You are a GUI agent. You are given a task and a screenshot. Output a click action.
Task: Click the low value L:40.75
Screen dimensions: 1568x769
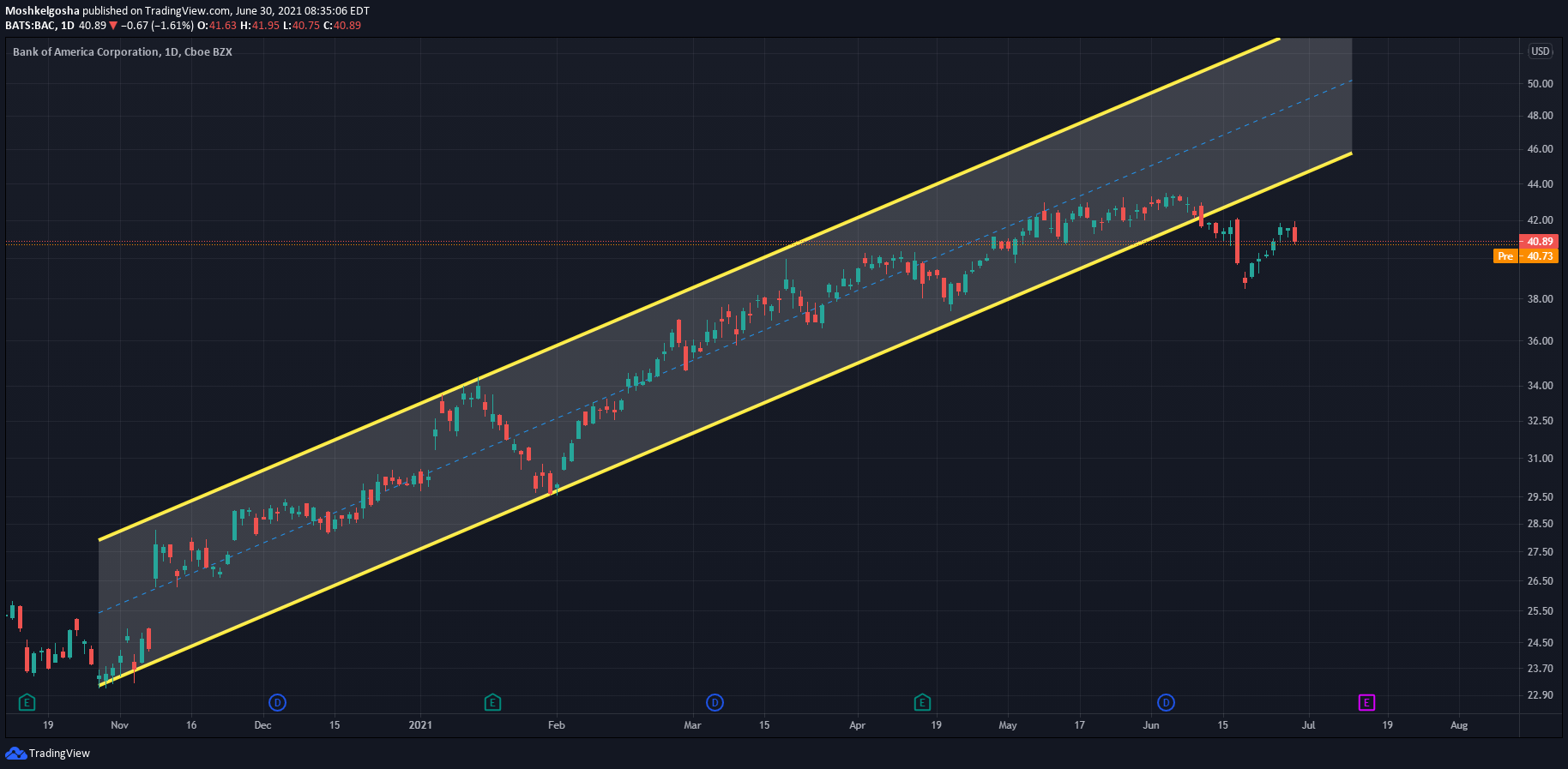pos(301,26)
